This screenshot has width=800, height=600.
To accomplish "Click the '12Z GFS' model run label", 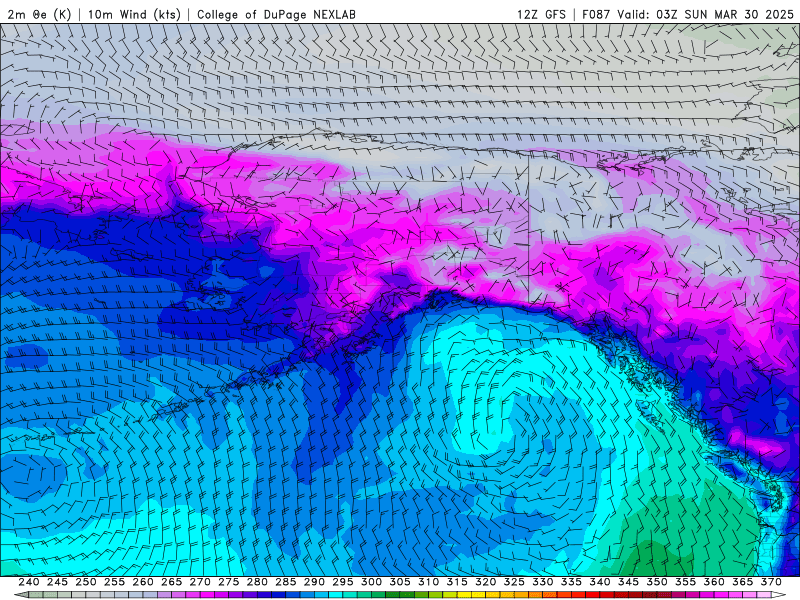I will coord(541,14).
